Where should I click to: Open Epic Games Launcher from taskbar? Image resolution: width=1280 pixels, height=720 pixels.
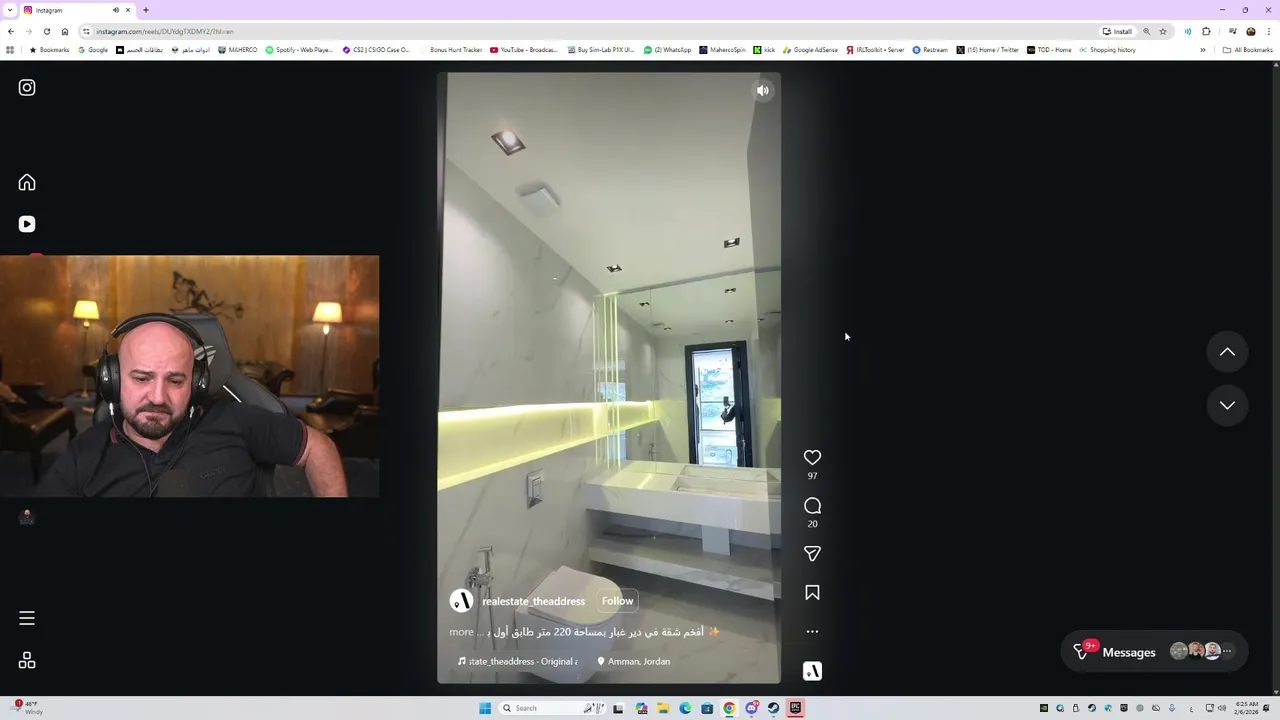click(795, 708)
